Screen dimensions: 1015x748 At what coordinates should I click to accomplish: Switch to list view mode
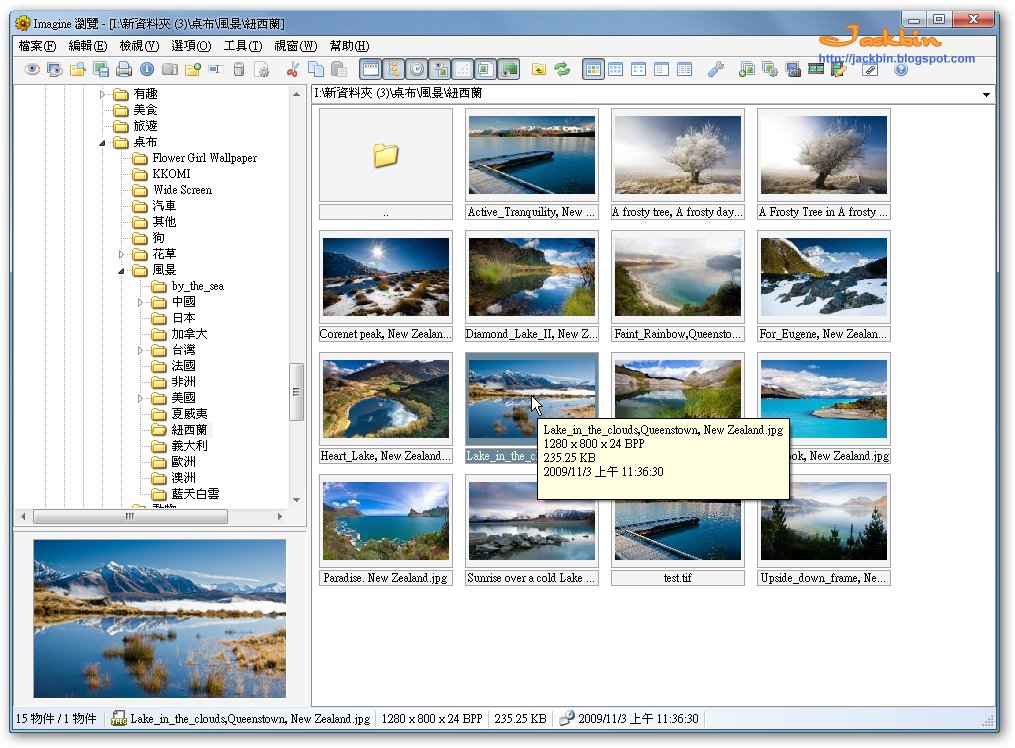point(661,69)
